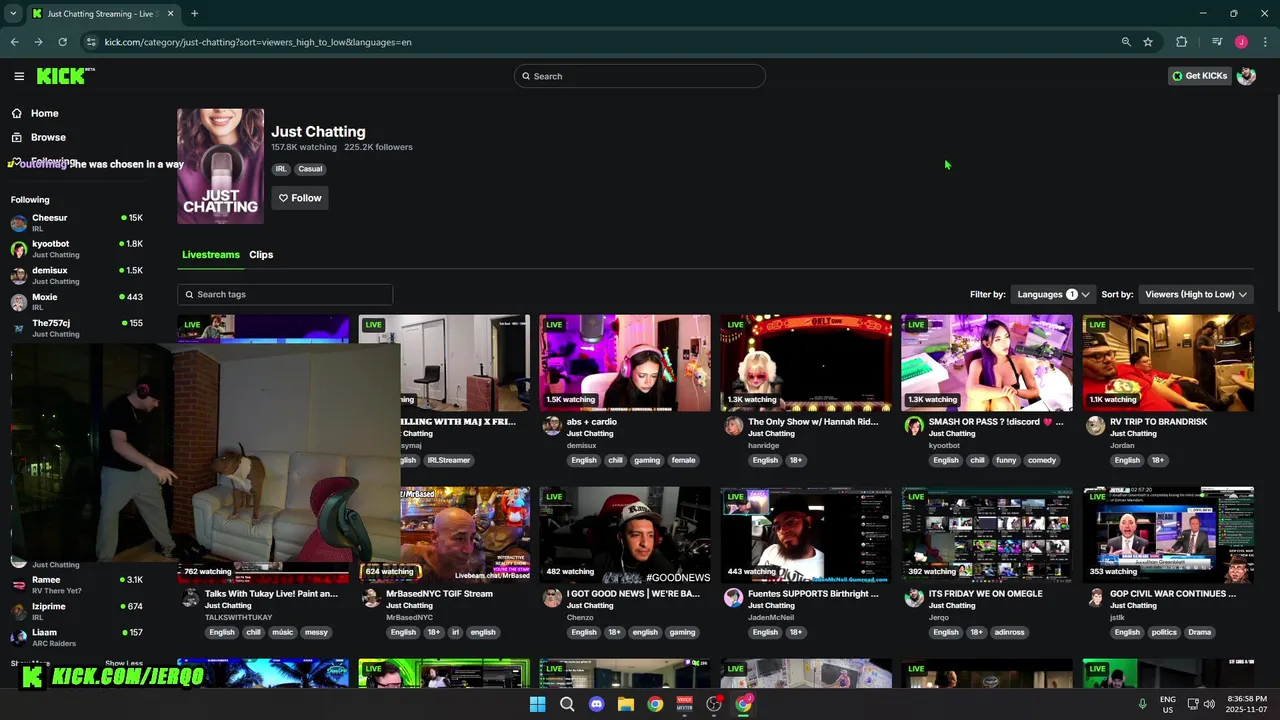This screenshot has height=720, width=1280.
Task: Open demisux channel in Following list
Action: (77, 275)
